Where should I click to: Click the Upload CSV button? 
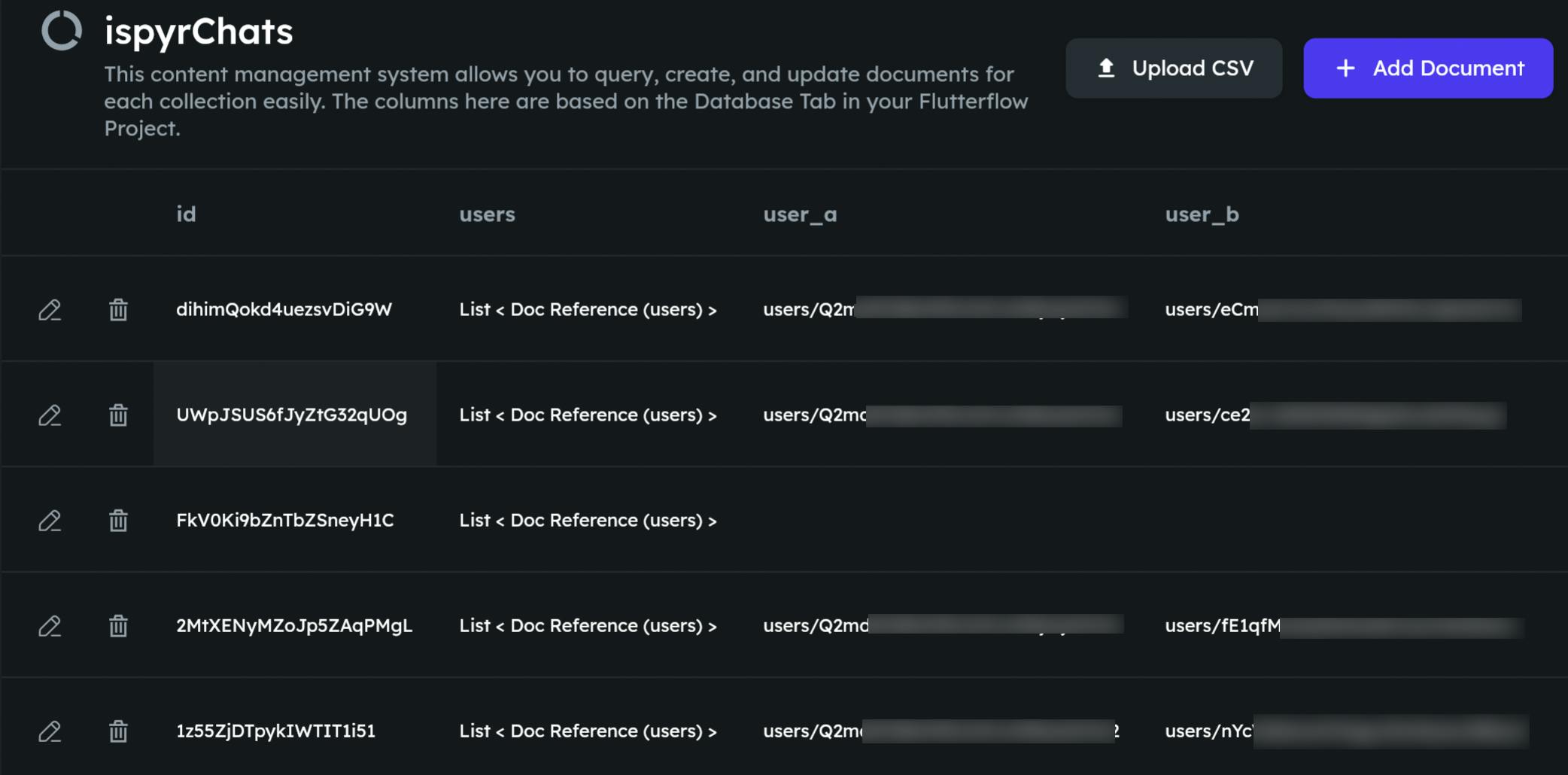tap(1174, 68)
